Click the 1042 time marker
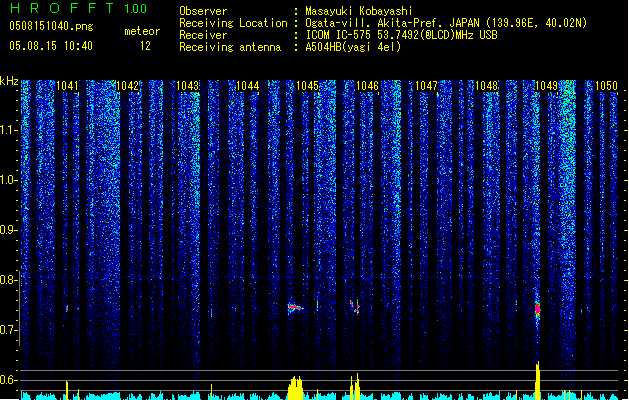The height and width of the screenshot is (400, 629). coord(127,86)
